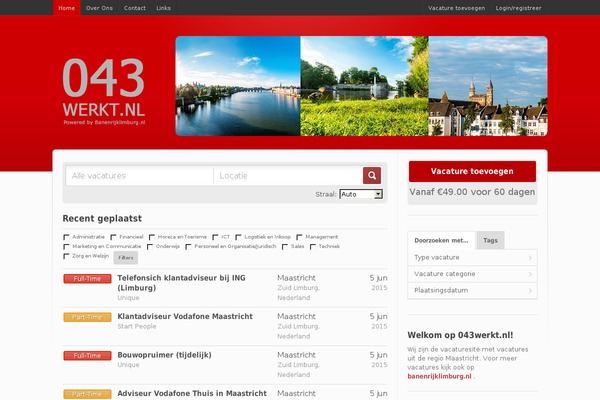Open Adviseur Vodafone Thuis in Maastricht

coord(192,393)
